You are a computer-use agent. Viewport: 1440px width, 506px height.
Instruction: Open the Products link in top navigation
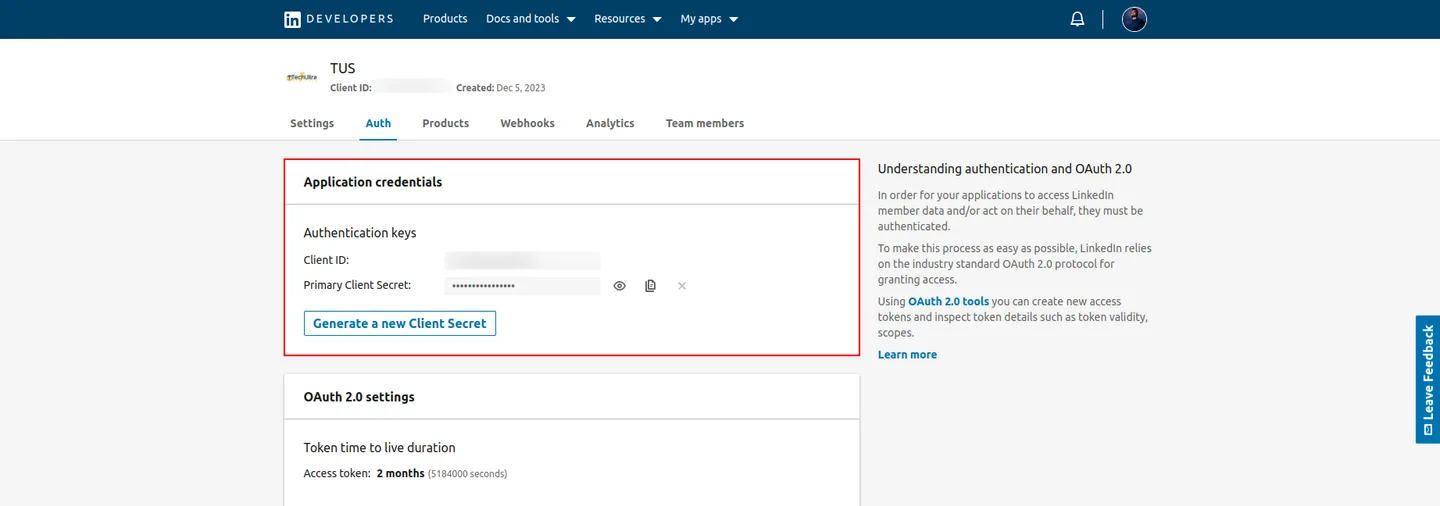tap(445, 19)
